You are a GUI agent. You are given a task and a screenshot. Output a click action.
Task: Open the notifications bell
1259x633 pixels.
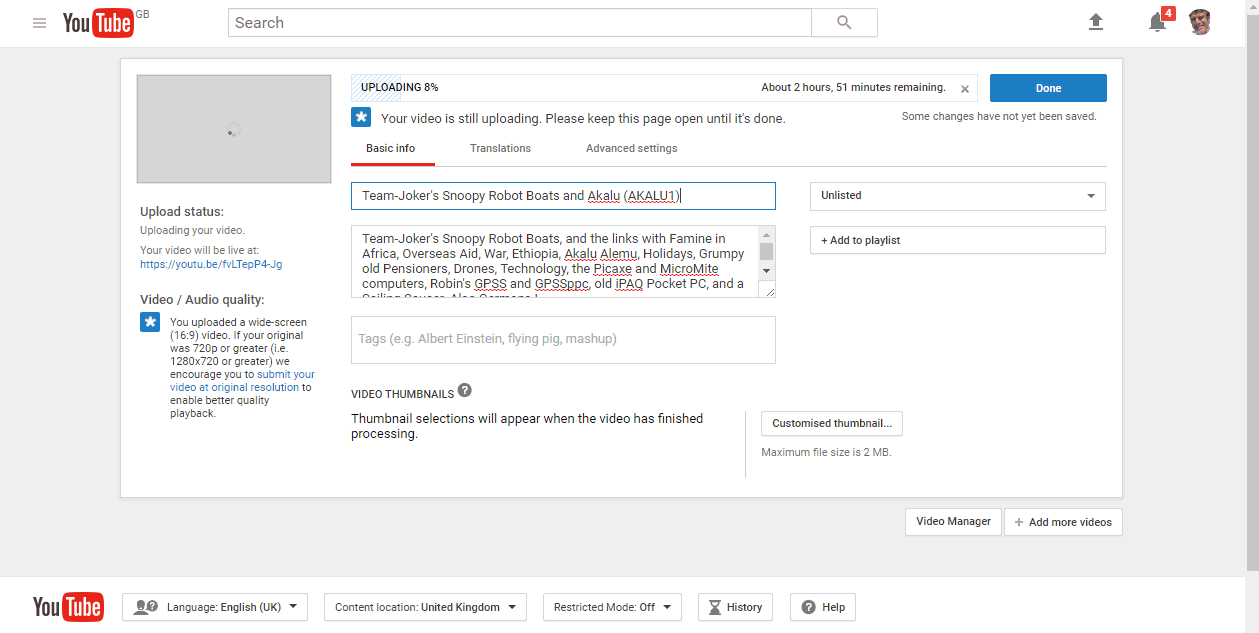pos(1157,22)
